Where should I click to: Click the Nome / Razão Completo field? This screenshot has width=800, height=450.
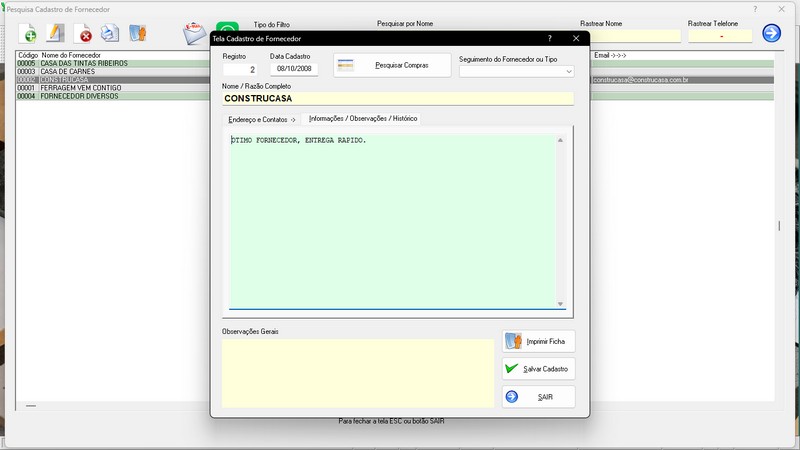point(397,99)
